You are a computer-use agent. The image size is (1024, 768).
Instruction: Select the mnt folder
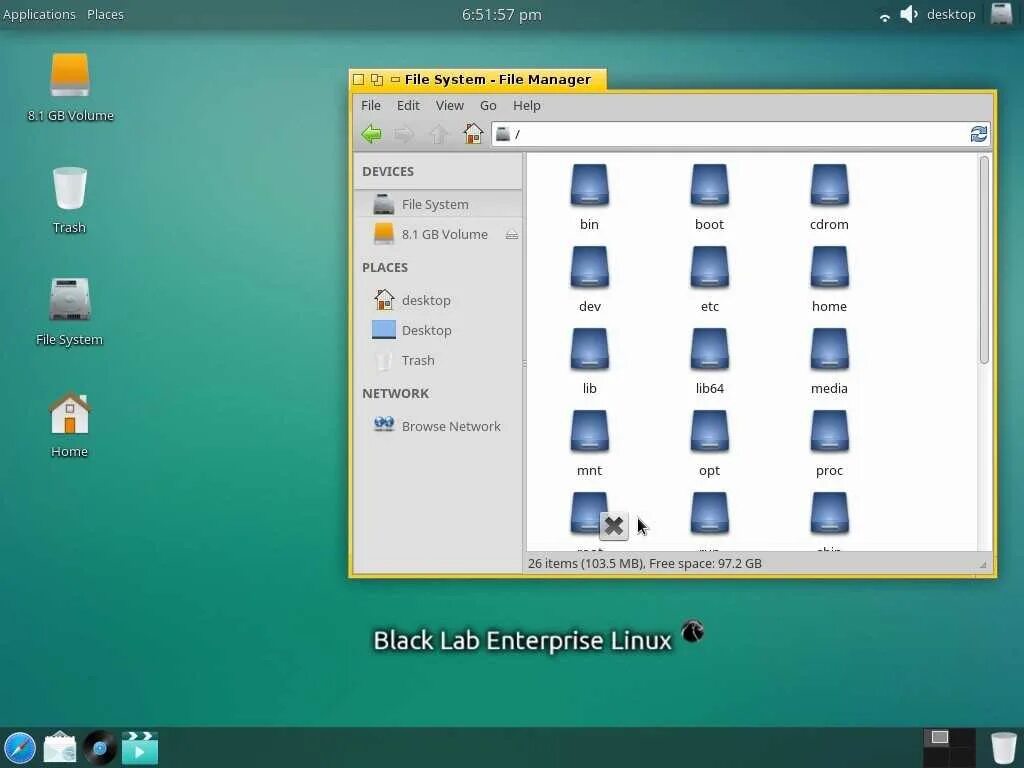coord(589,443)
